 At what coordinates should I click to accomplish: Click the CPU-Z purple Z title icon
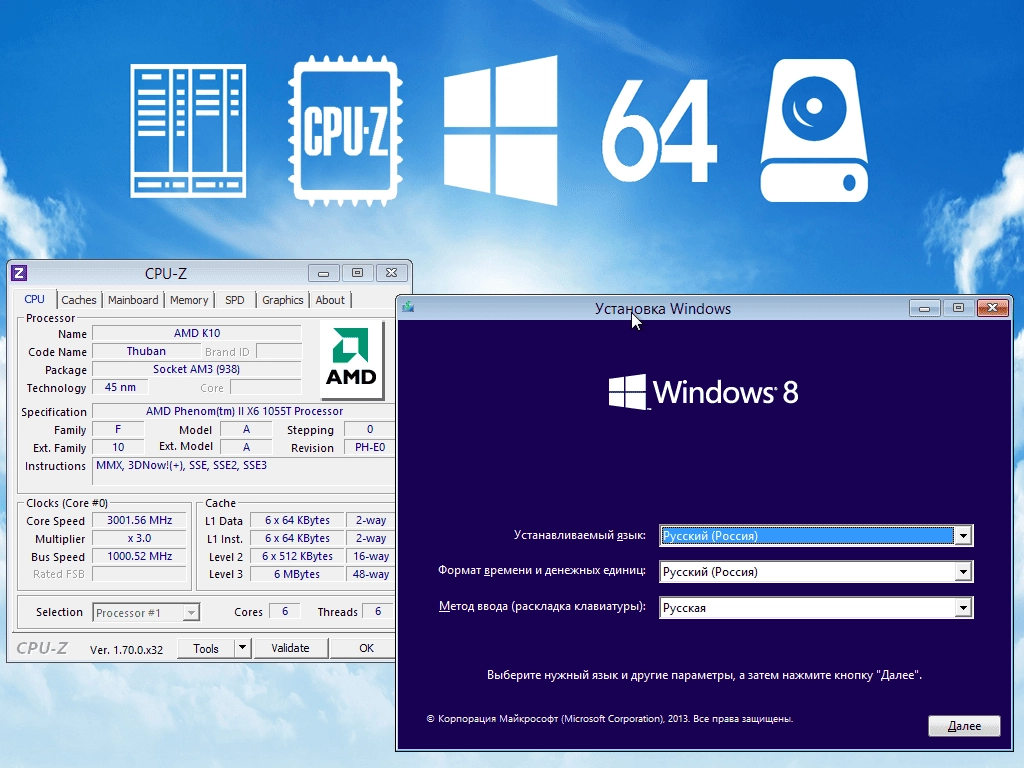coord(20,273)
